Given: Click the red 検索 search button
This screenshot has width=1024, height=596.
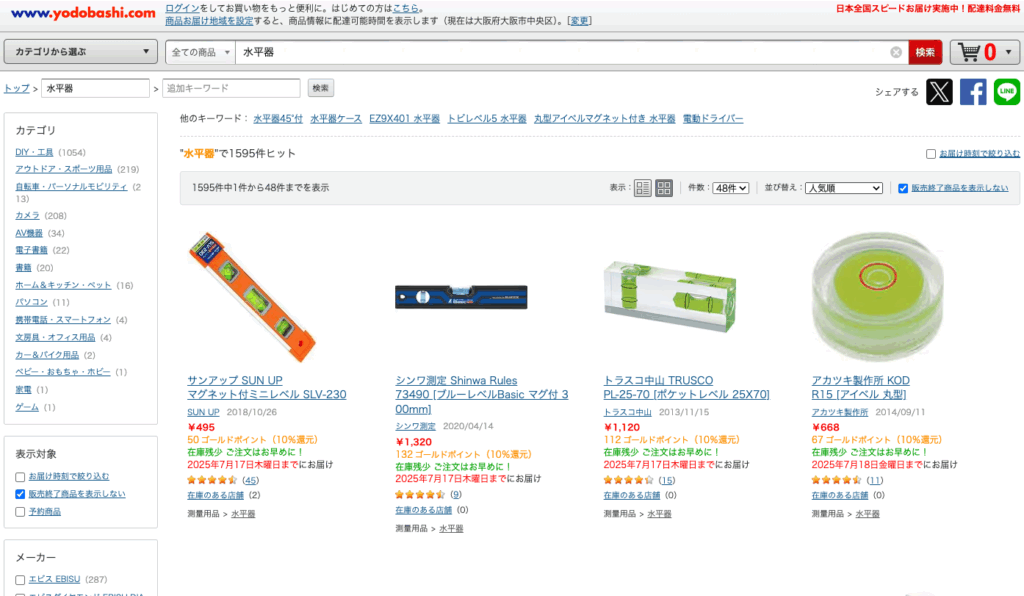Looking at the screenshot, I should tap(925, 52).
